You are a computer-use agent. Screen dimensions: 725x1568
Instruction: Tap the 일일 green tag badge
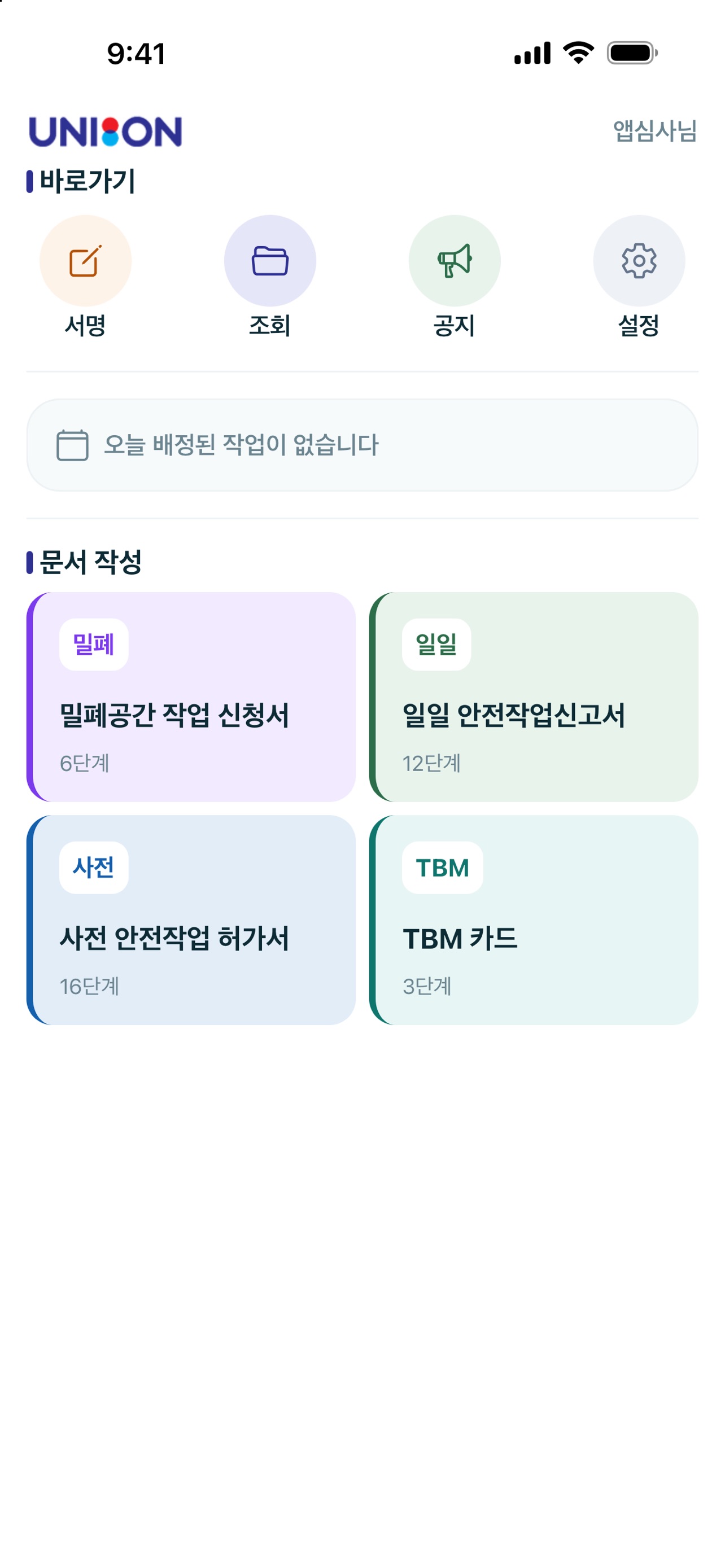[x=436, y=645]
